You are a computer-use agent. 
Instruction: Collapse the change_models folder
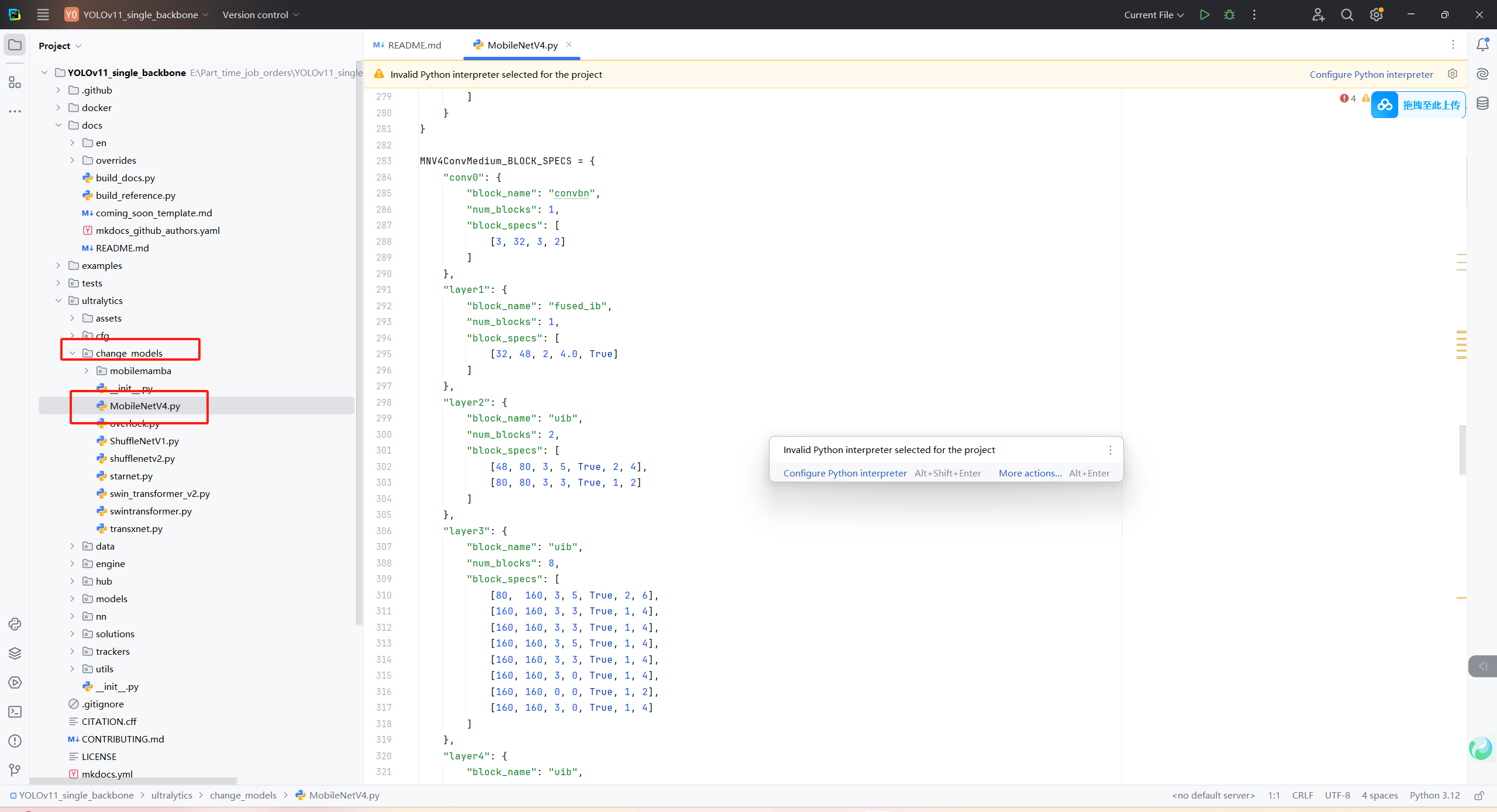click(x=73, y=353)
